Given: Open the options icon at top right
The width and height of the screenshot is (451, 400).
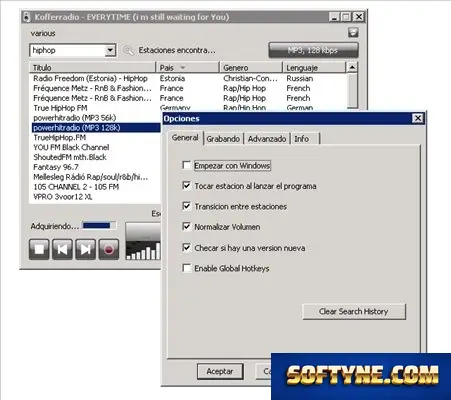Looking at the screenshot, I should [x=353, y=32].
